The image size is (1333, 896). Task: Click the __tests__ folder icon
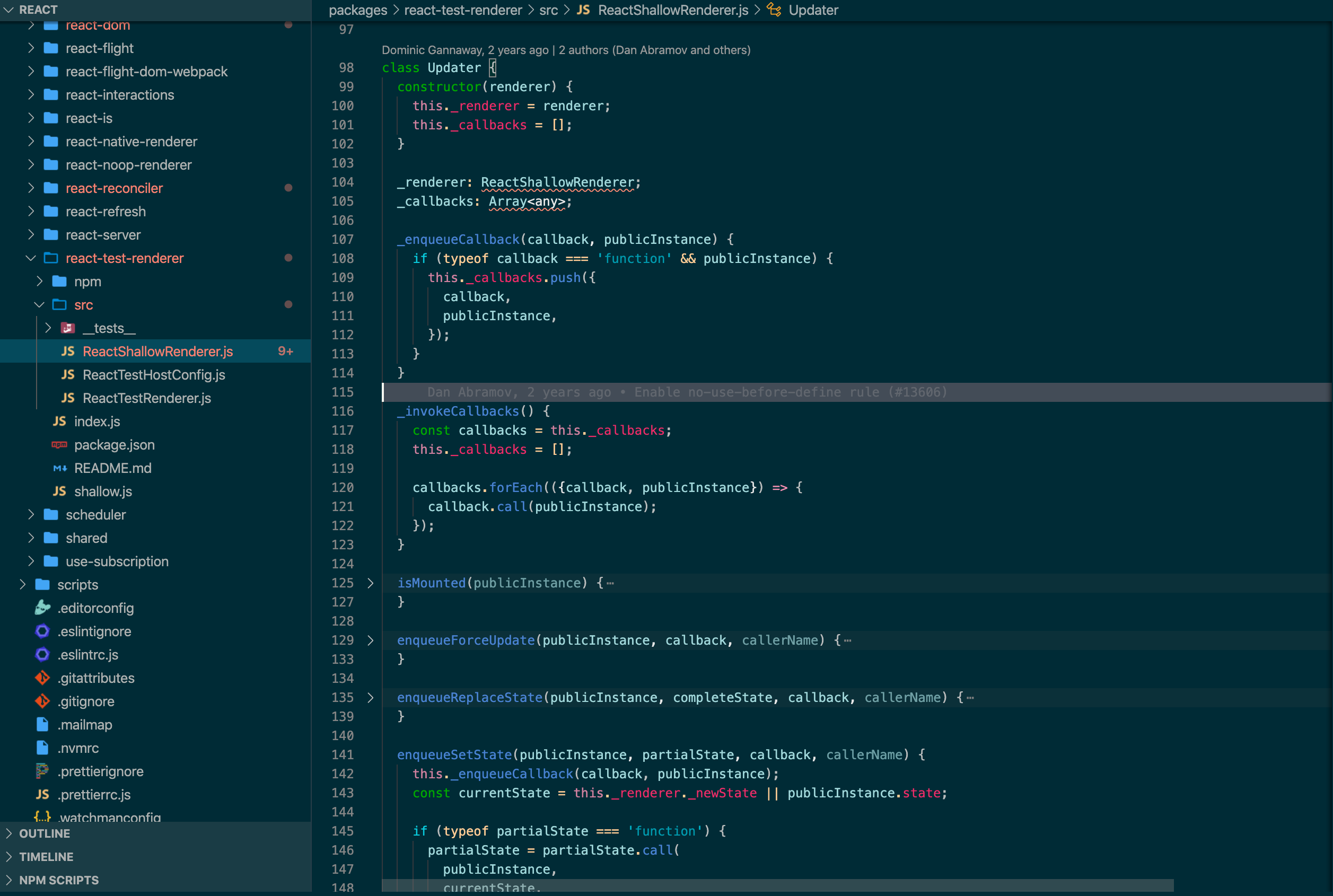click(x=68, y=328)
